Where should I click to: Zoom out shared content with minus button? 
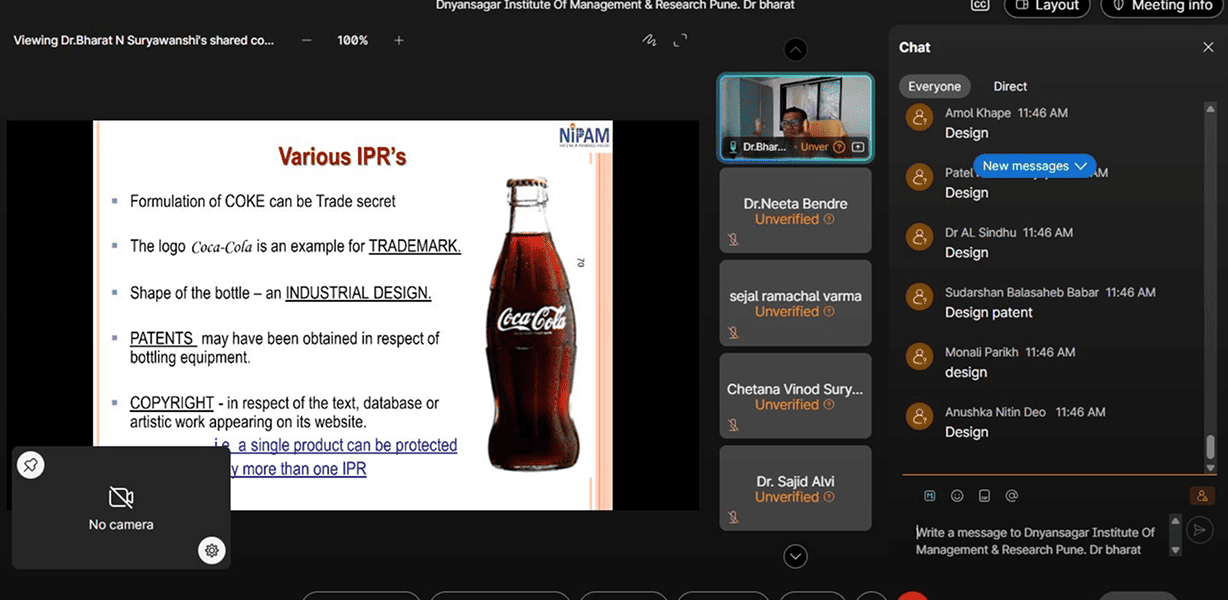(x=306, y=40)
